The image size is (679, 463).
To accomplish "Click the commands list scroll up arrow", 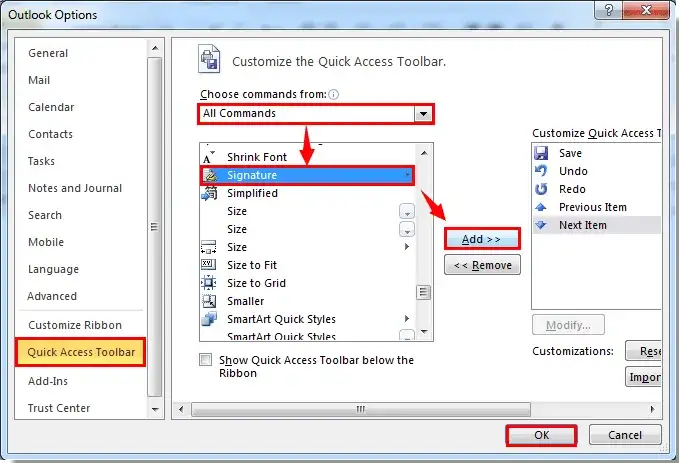I will click(424, 153).
